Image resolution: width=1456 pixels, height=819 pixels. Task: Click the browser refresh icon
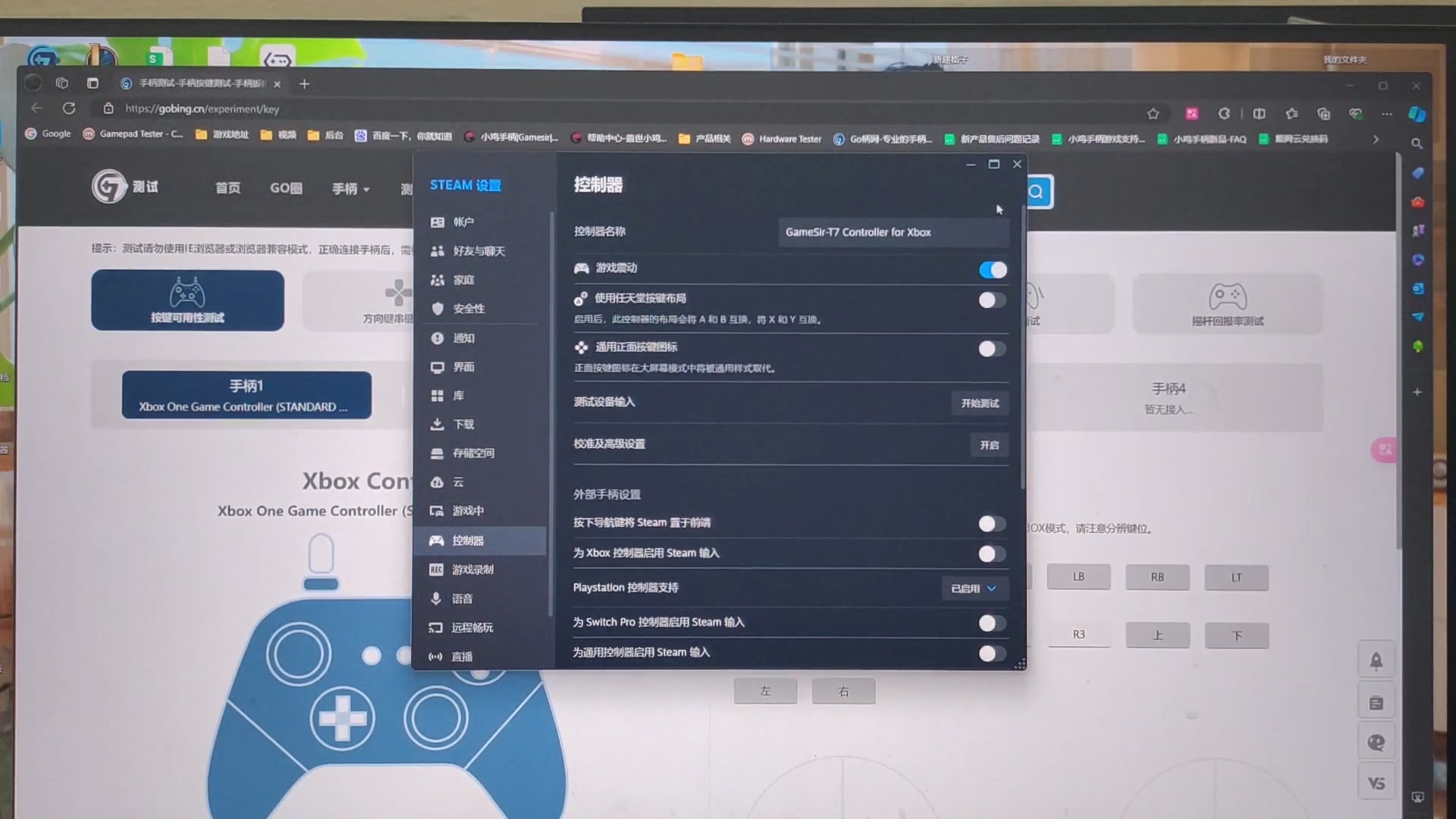[69, 108]
